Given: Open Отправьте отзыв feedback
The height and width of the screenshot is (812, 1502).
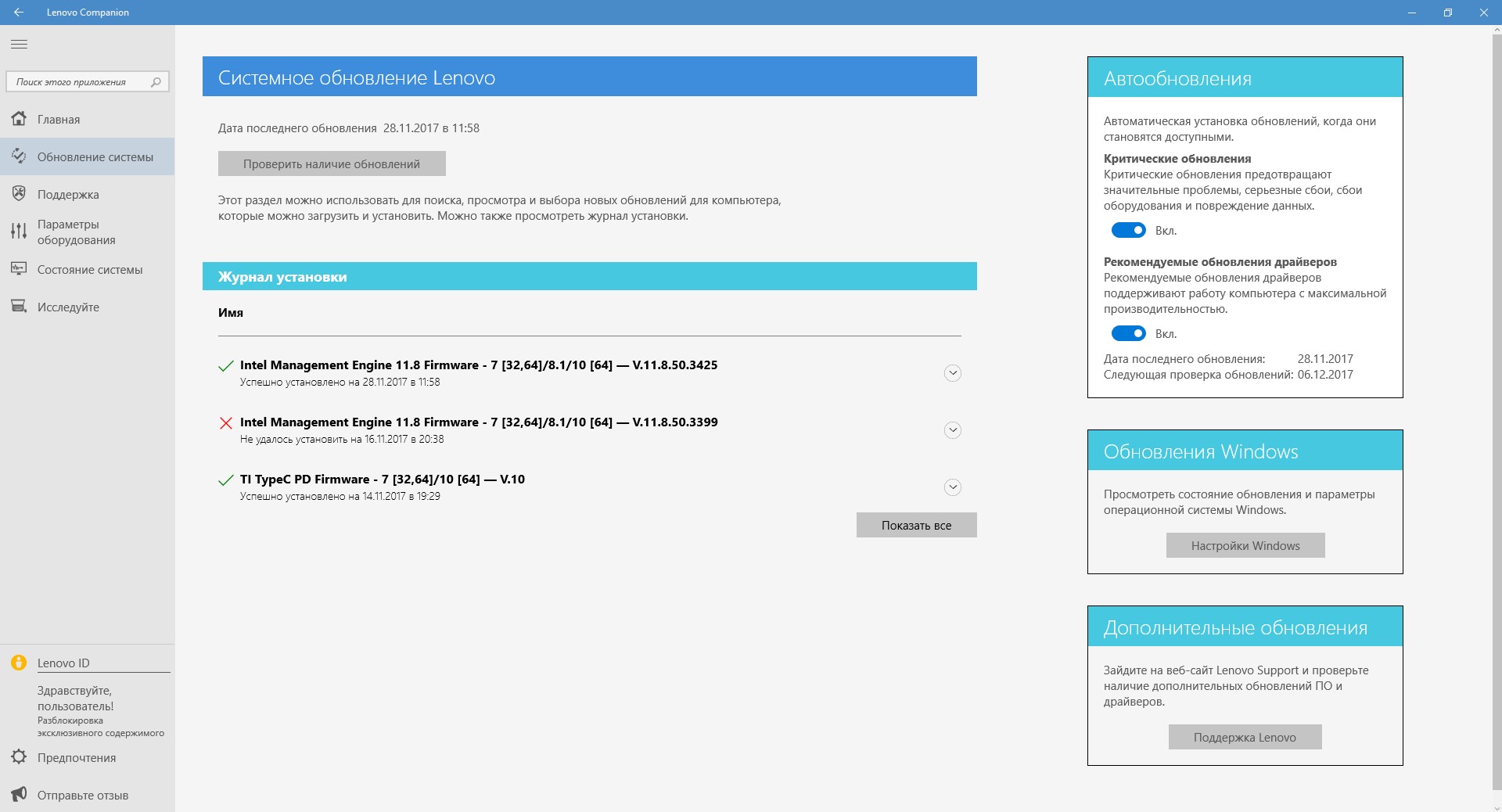Looking at the screenshot, I should pos(87,795).
